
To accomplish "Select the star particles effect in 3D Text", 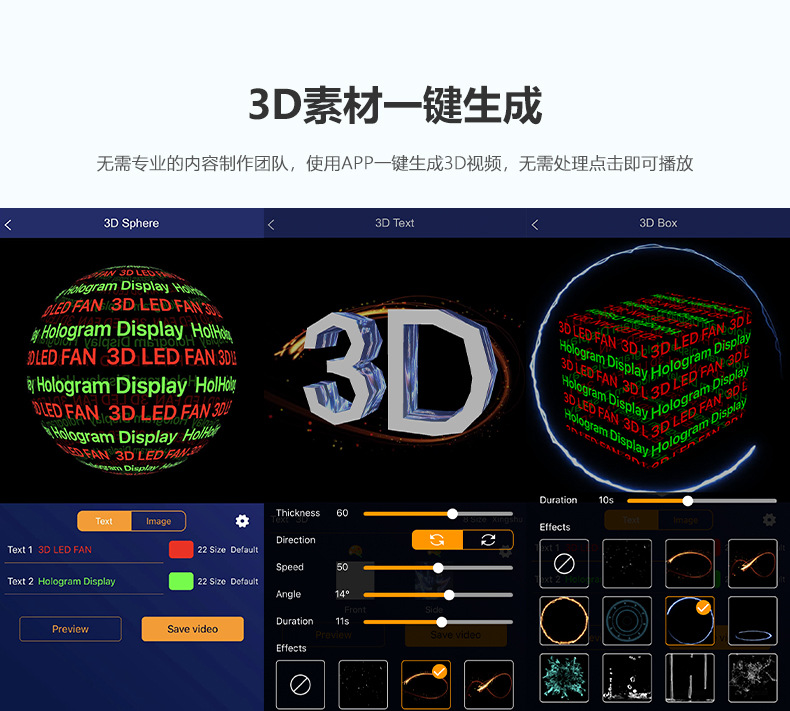I will 363,685.
